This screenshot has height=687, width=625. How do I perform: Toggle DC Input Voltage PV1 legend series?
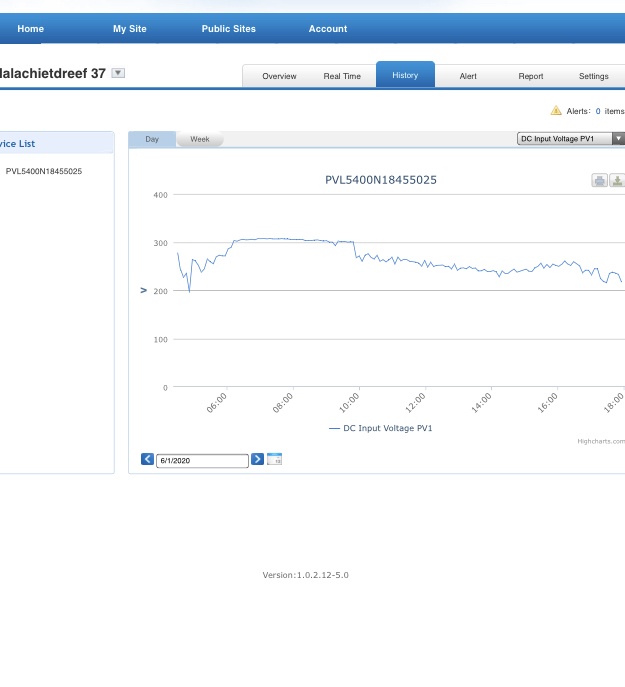coord(380,428)
